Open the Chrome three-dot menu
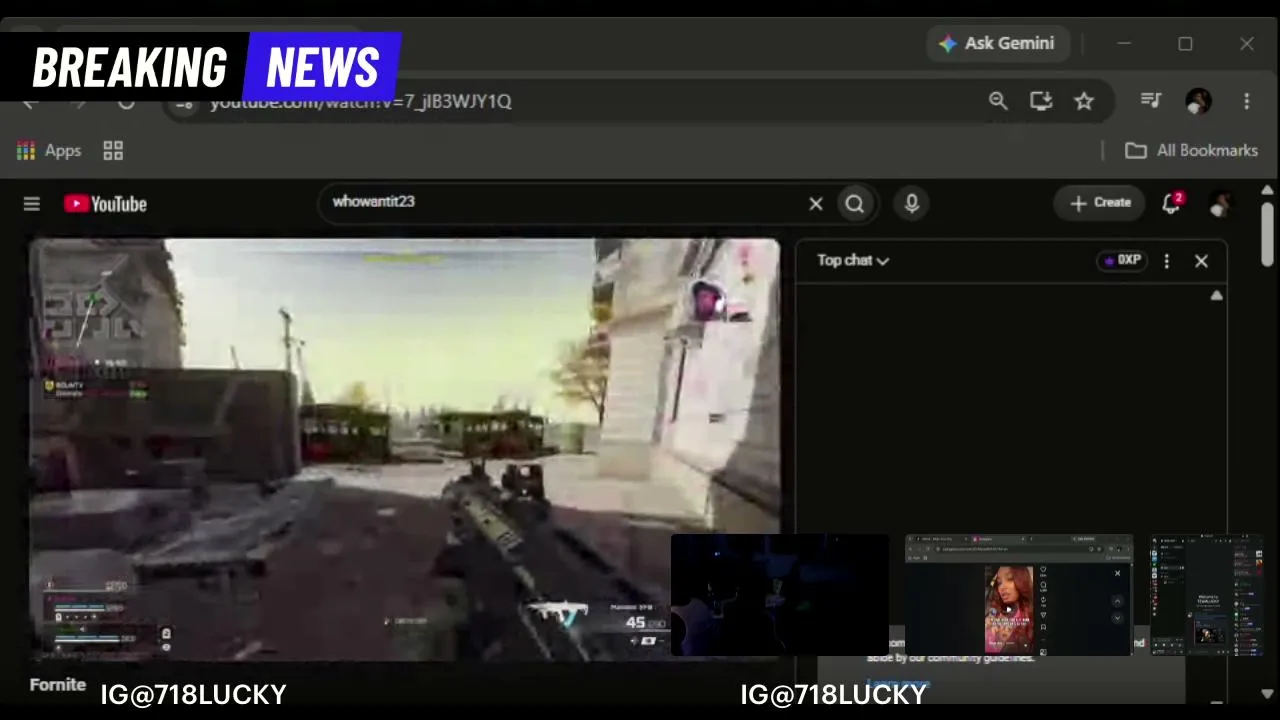1280x720 pixels. pyautogui.click(x=1246, y=101)
